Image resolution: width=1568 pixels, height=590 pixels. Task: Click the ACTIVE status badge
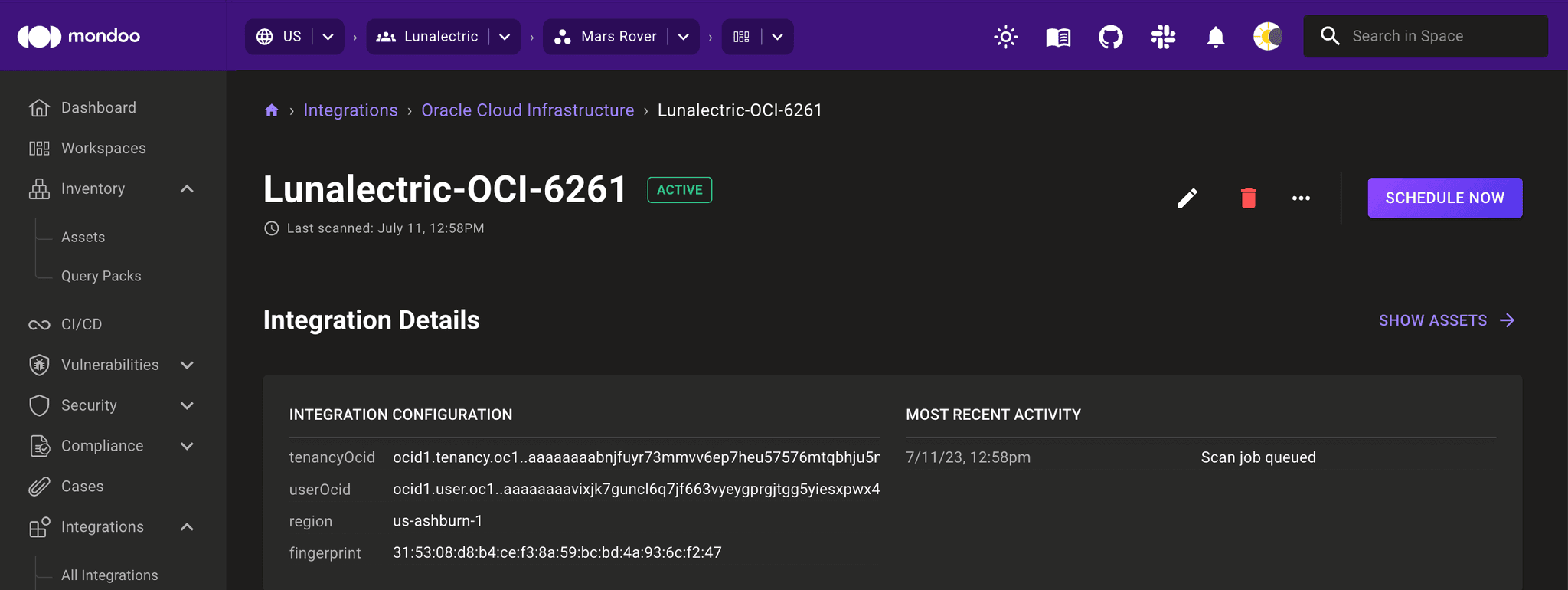coord(680,190)
